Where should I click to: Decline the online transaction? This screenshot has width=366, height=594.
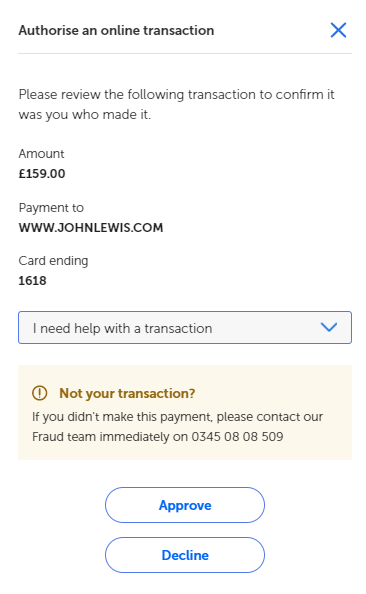185,555
